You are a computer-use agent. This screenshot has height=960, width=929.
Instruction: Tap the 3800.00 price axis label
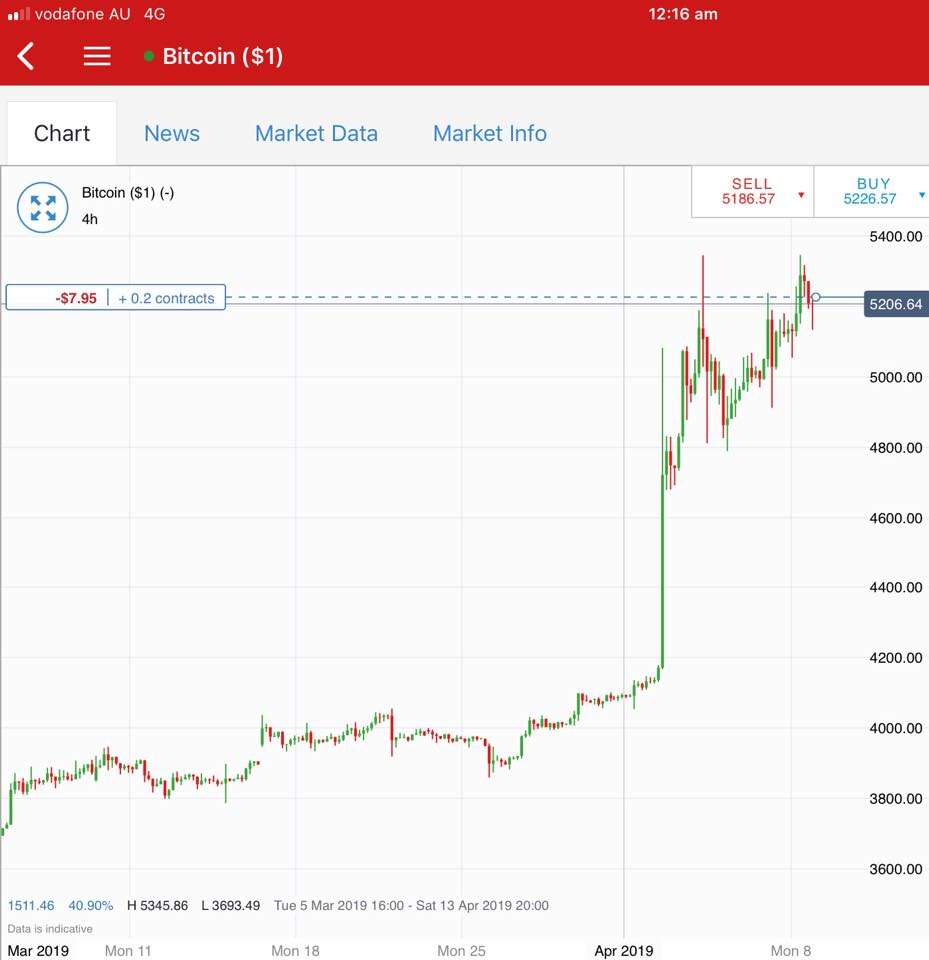point(895,798)
